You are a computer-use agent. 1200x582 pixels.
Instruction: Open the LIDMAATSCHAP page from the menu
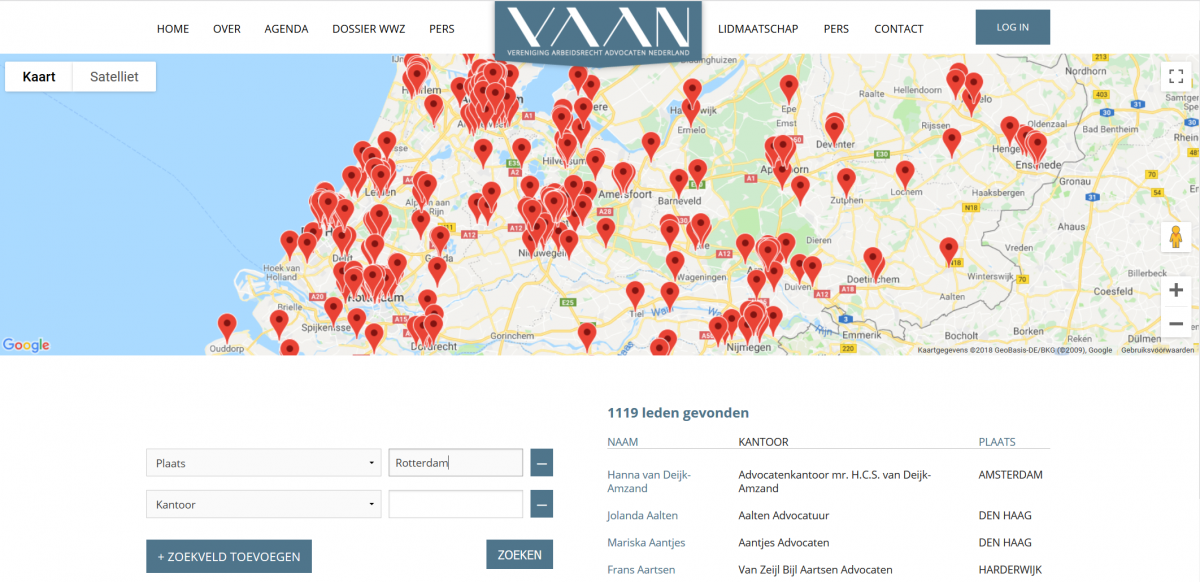point(758,29)
